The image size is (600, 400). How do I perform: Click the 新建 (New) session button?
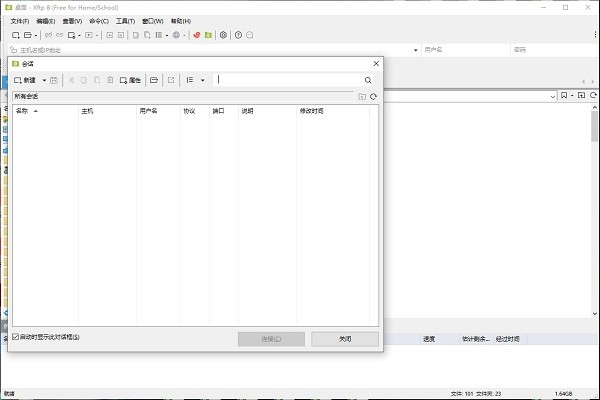click(25, 80)
